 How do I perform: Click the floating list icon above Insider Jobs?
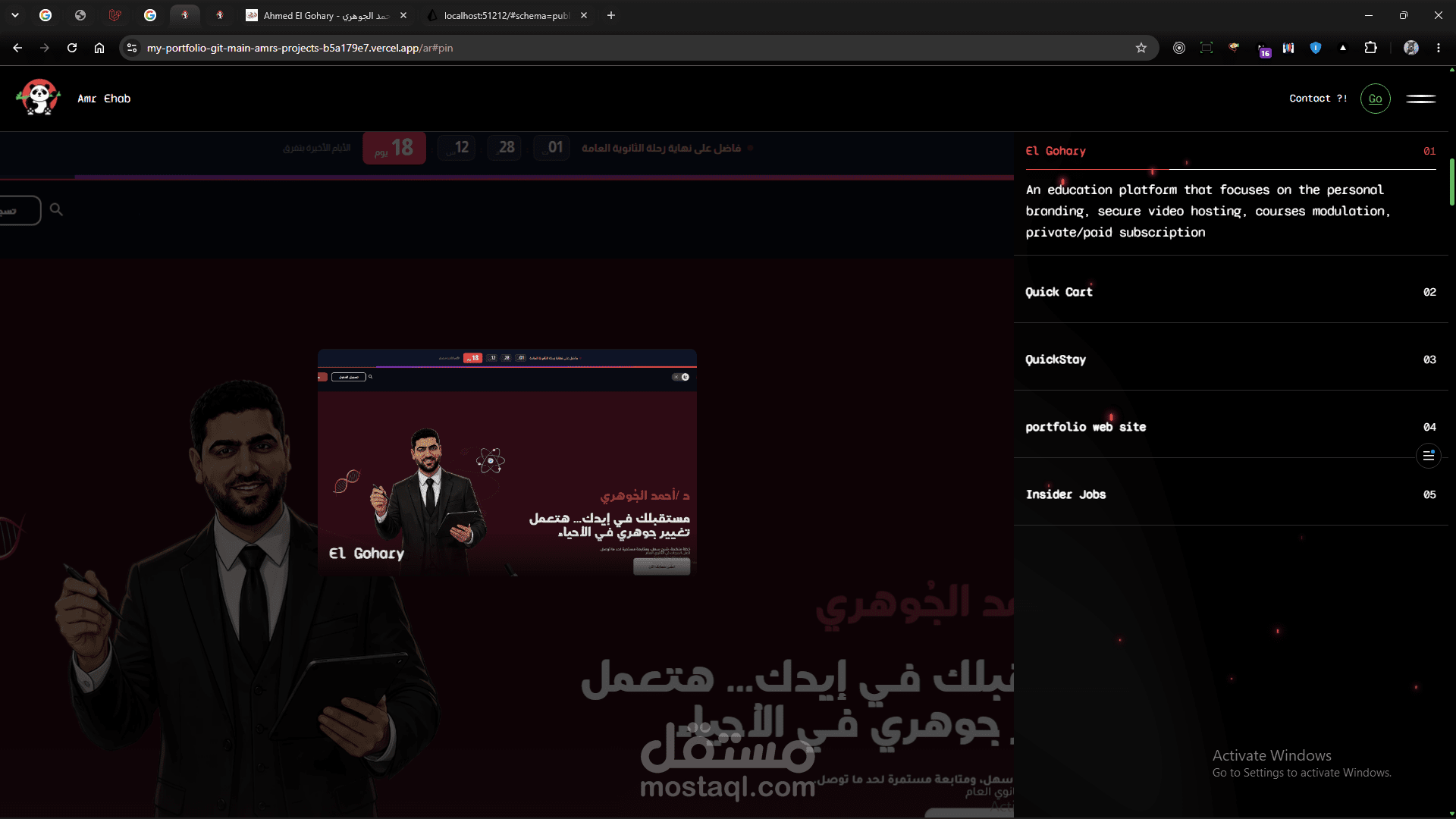tap(1429, 456)
